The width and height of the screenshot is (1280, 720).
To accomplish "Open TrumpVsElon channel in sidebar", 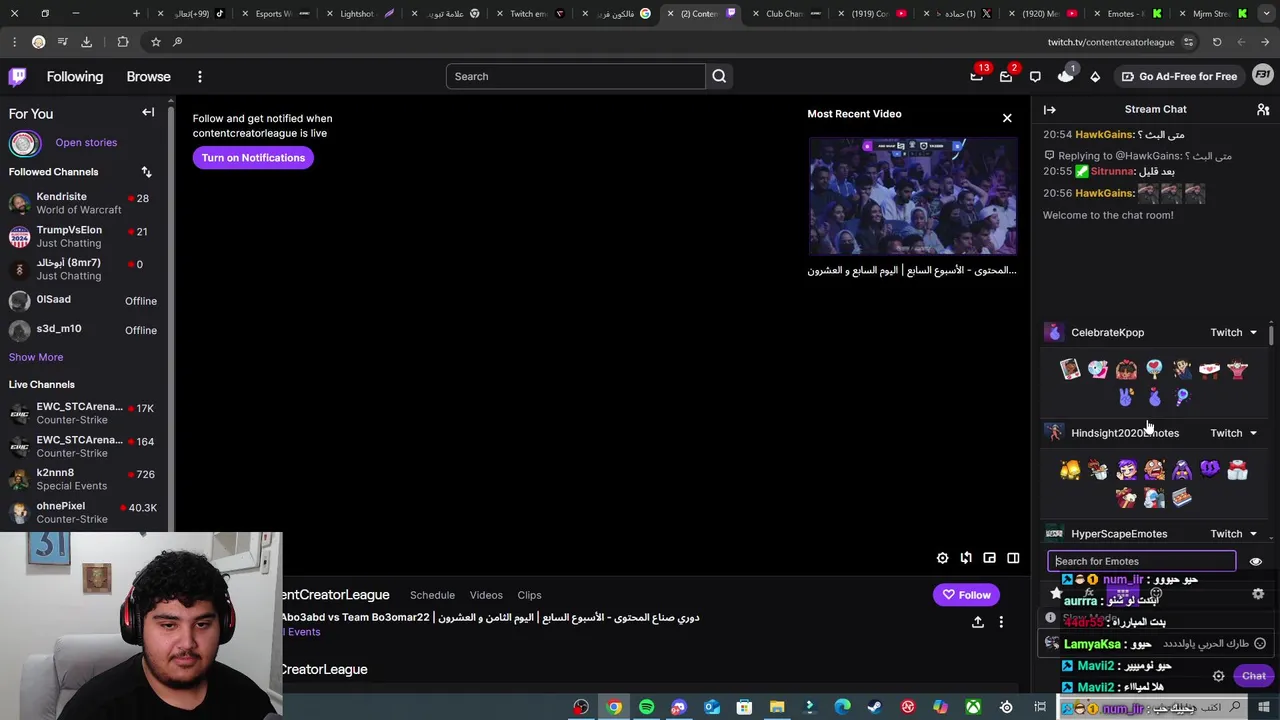I will click(x=86, y=236).
